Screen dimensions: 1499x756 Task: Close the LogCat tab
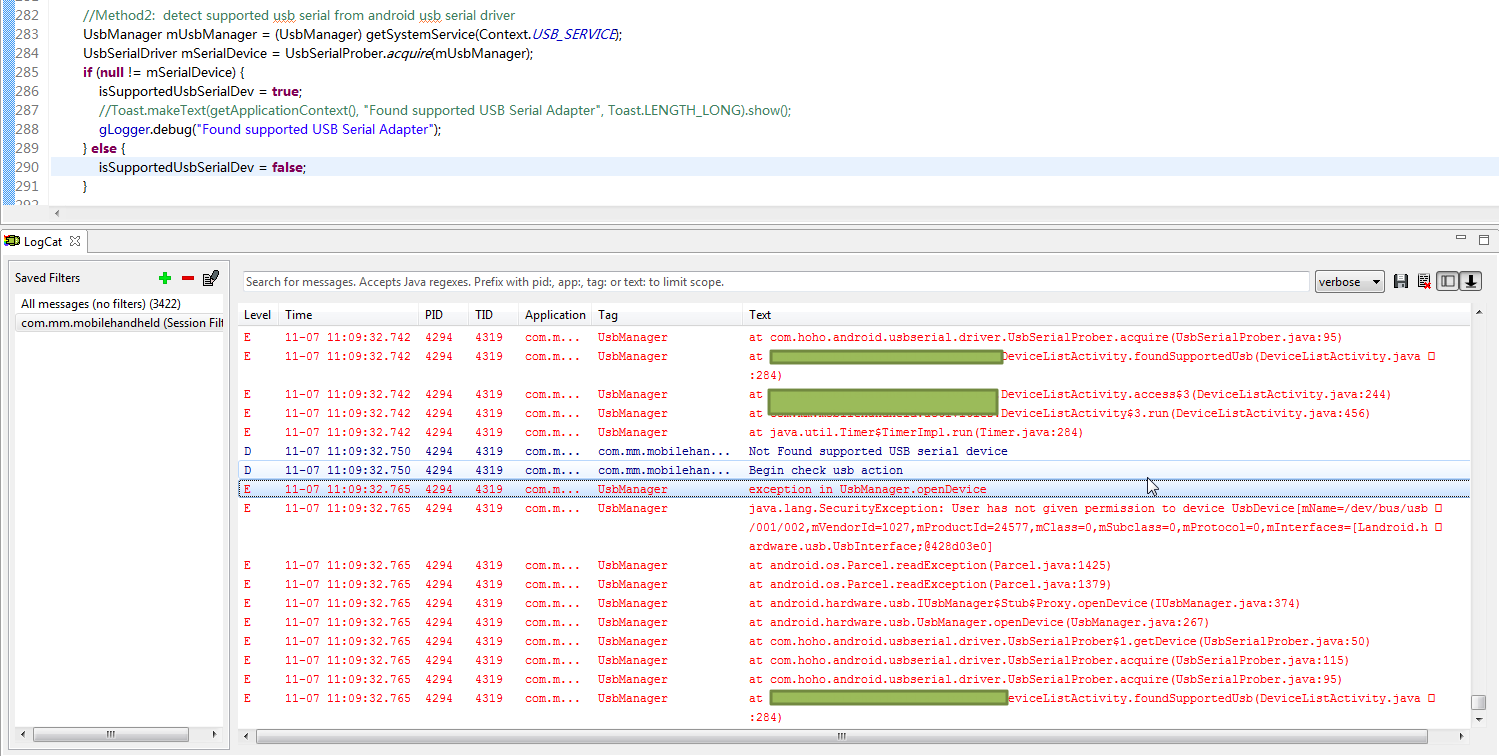point(75,241)
